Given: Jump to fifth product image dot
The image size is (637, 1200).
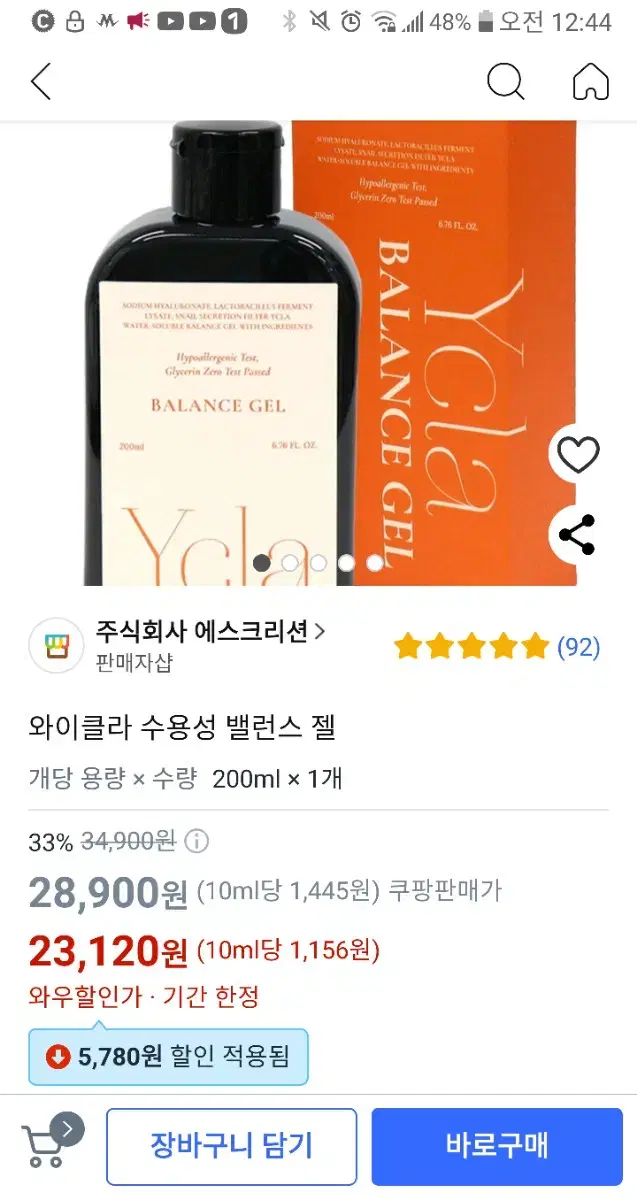Looking at the screenshot, I should 374,563.
